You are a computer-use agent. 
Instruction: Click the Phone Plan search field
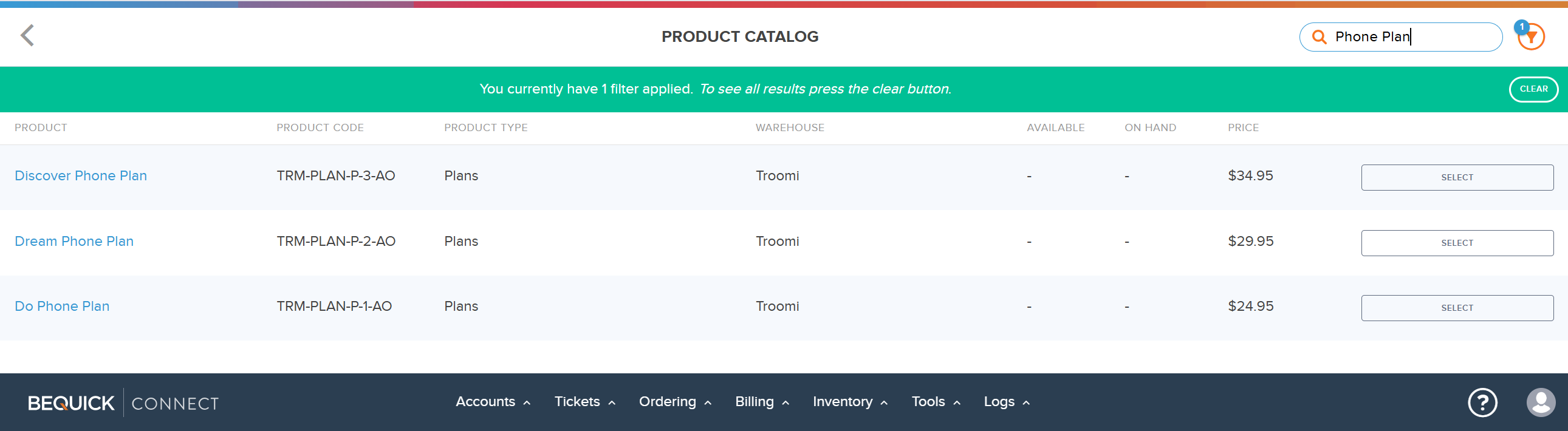pyautogui.click(x=1400, y=37)
